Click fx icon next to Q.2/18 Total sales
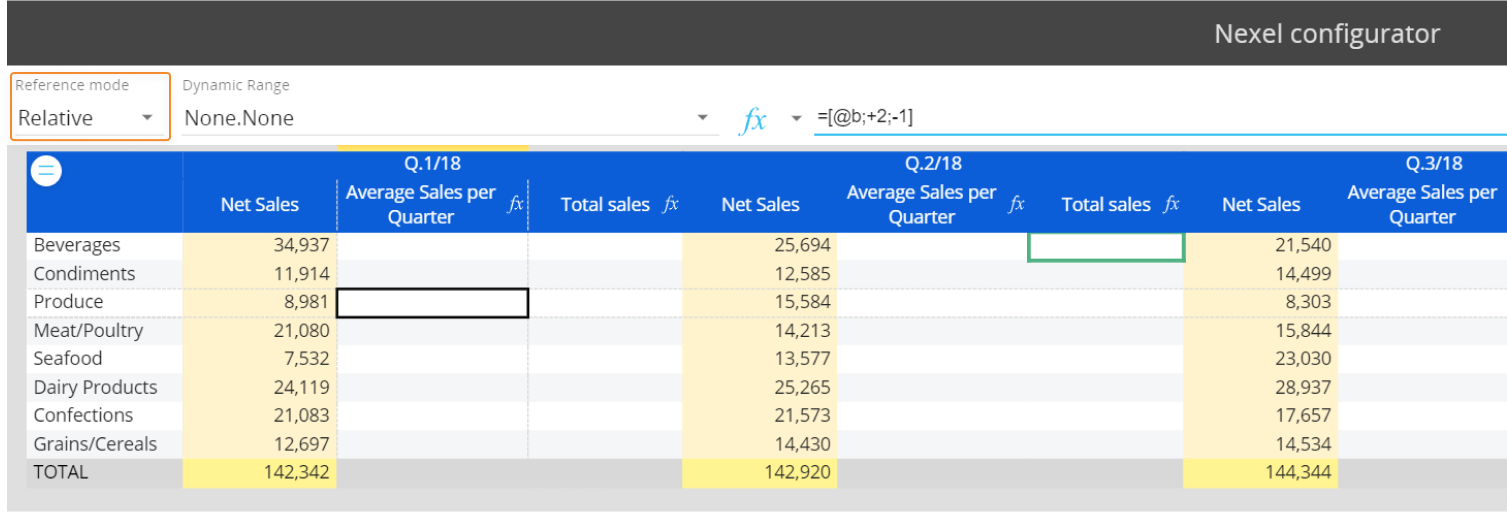Image resolution: width=1507 pixels, height=512 pixels. pos(1171,204)
